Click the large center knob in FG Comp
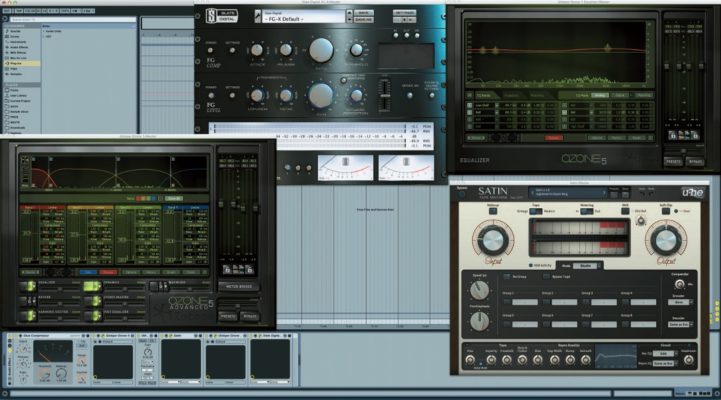 321,50
